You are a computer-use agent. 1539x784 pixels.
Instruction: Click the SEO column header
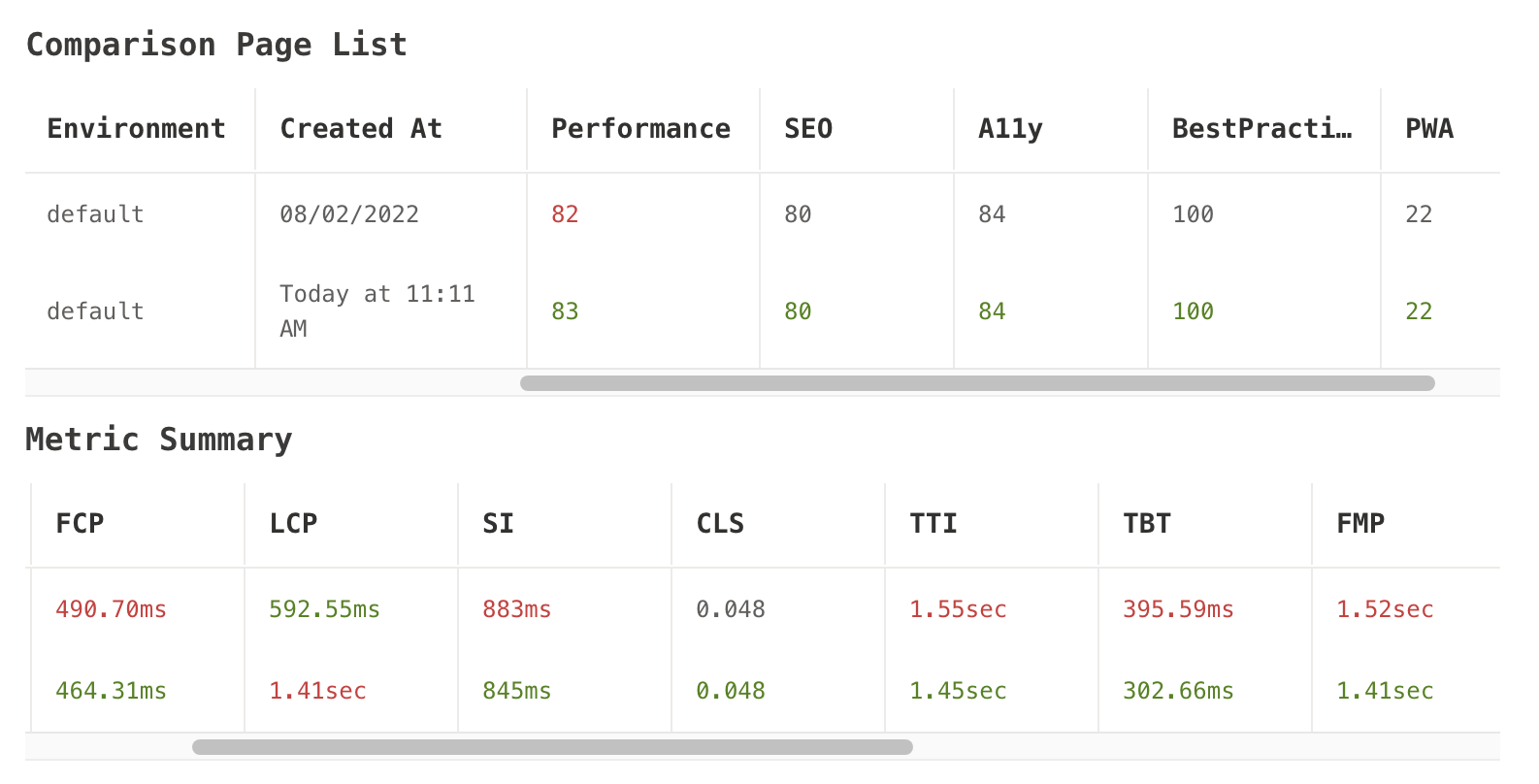(808, 129)
